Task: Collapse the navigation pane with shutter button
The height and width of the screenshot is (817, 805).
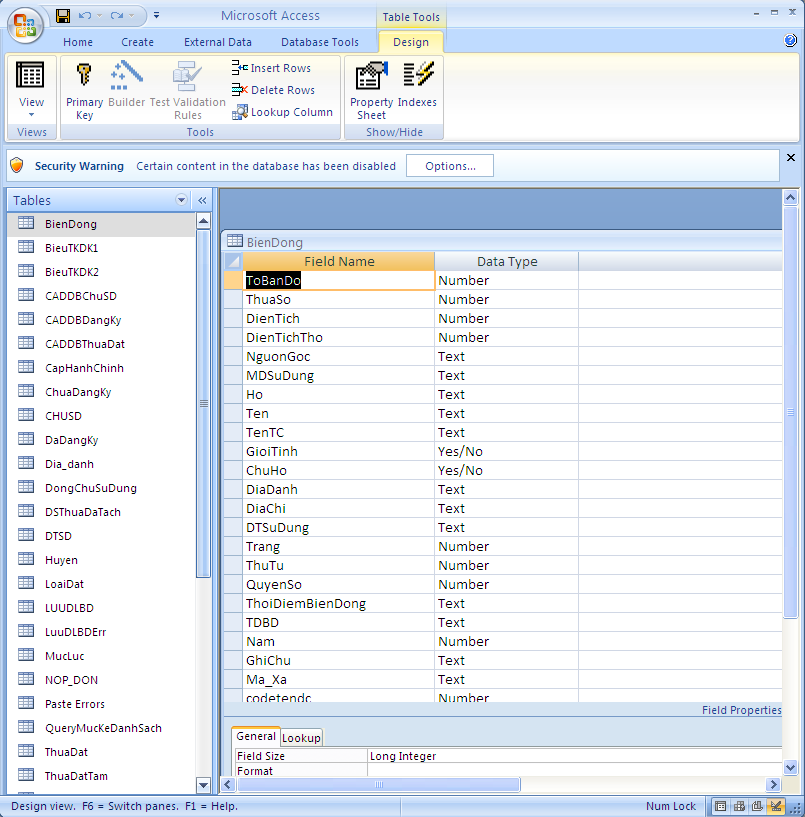Action: [201, 200]
